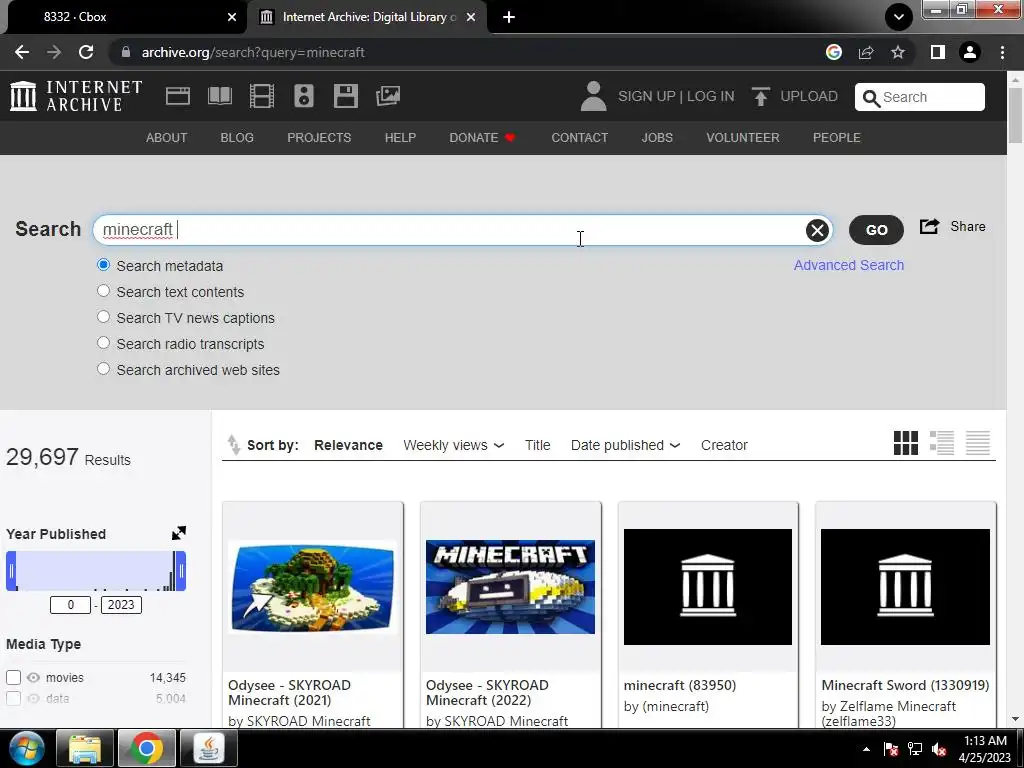
Task: Open Odysee SKYROAD Minecraft (2021) thumbnail
Action: click(312, 586)
